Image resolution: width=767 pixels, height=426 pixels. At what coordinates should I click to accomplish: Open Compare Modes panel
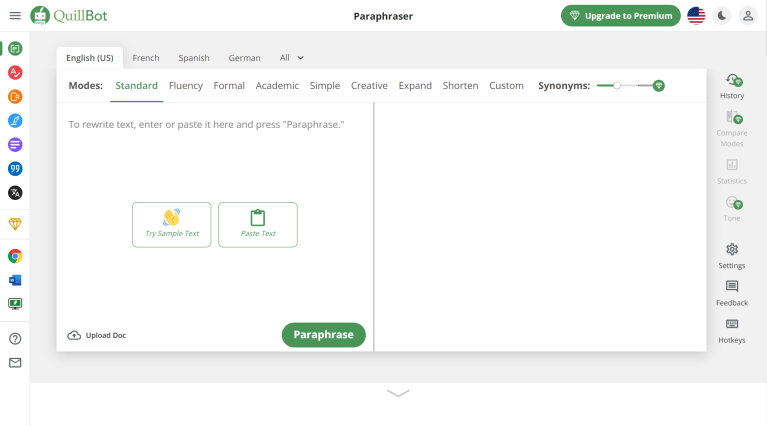pos(732,129)
